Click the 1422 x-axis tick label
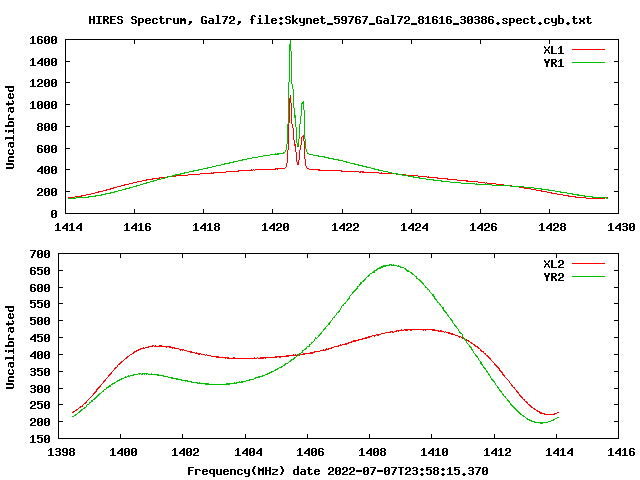This screenshot has height=480, width=640. click(x=345, y=227)
